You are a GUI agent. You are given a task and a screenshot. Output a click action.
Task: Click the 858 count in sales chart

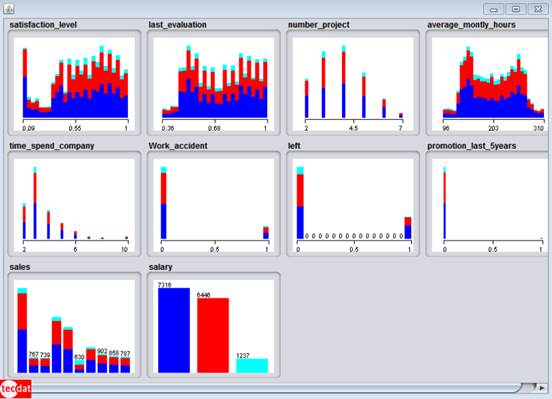click(114, 353)
